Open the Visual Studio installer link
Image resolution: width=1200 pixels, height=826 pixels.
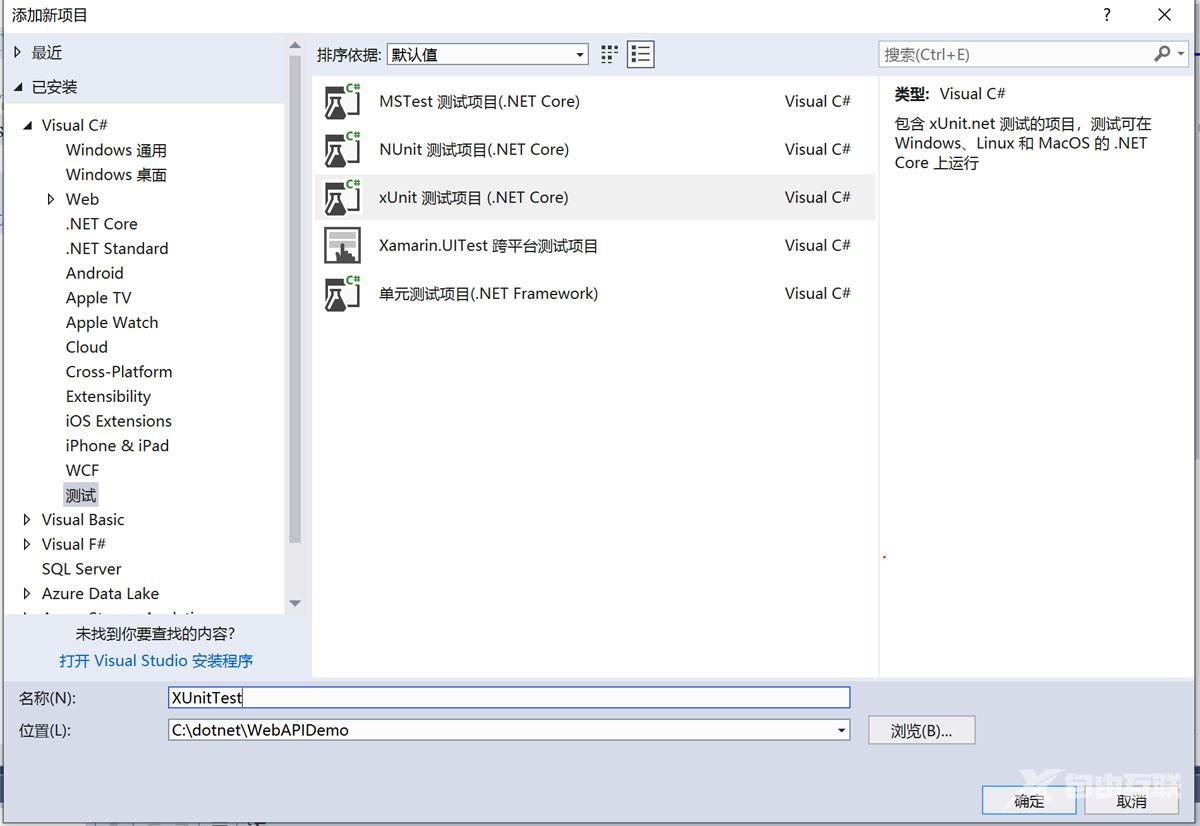coord(156,661)
